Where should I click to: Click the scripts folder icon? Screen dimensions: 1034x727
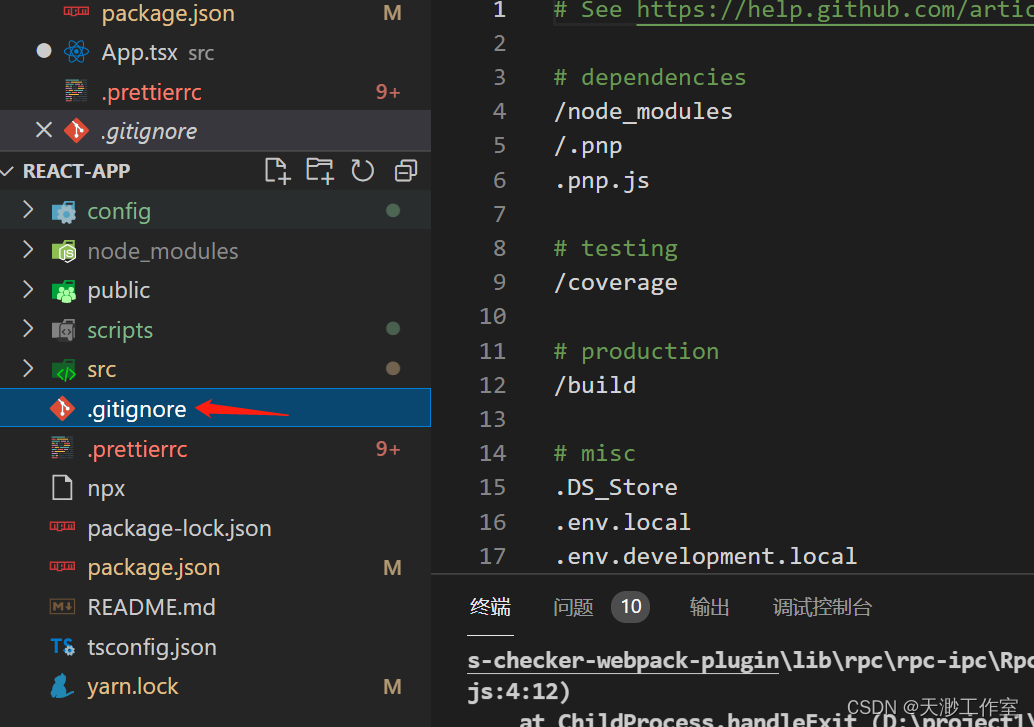tap(64, 330)
